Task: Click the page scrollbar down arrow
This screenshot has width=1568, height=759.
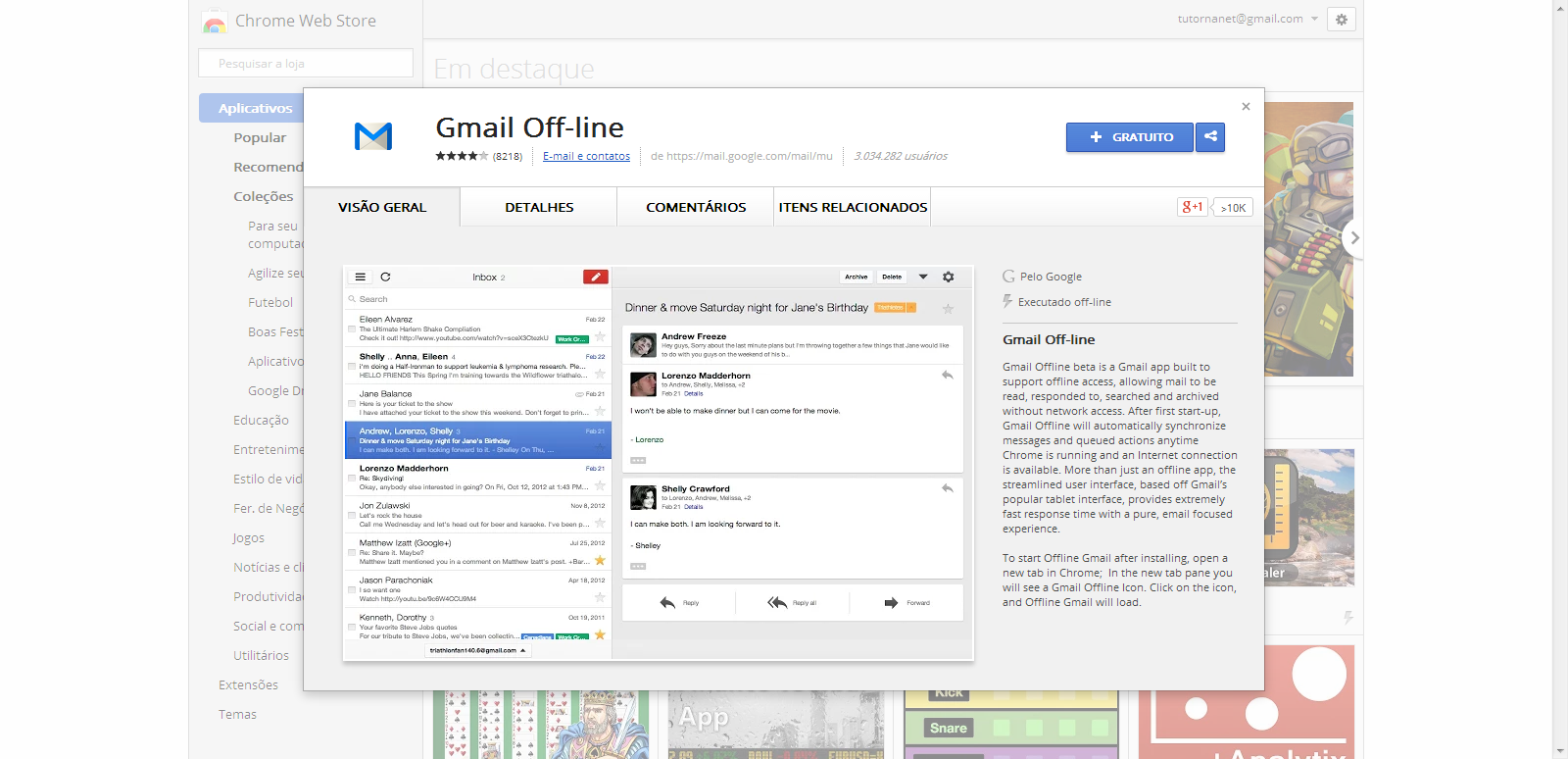Action: [1560, 751]
